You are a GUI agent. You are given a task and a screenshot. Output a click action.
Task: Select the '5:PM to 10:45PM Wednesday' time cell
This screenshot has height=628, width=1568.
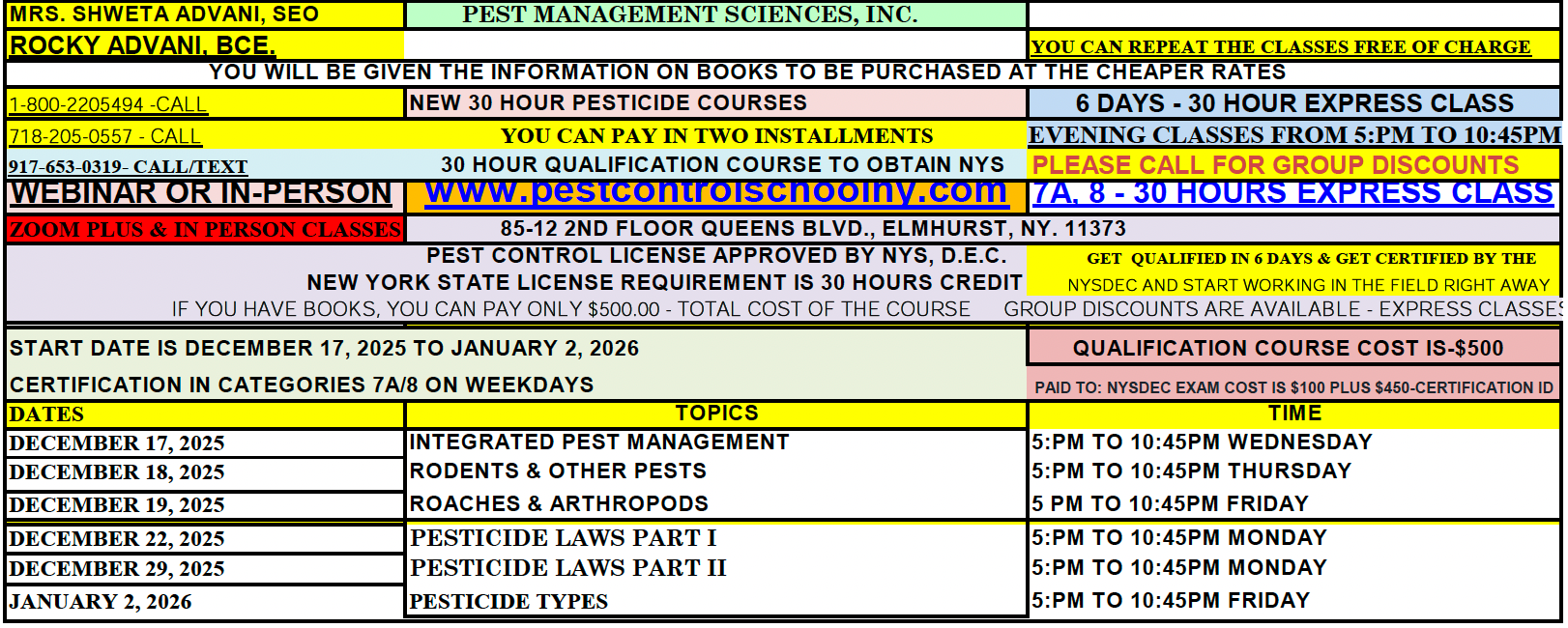[x=1202, y=442]
